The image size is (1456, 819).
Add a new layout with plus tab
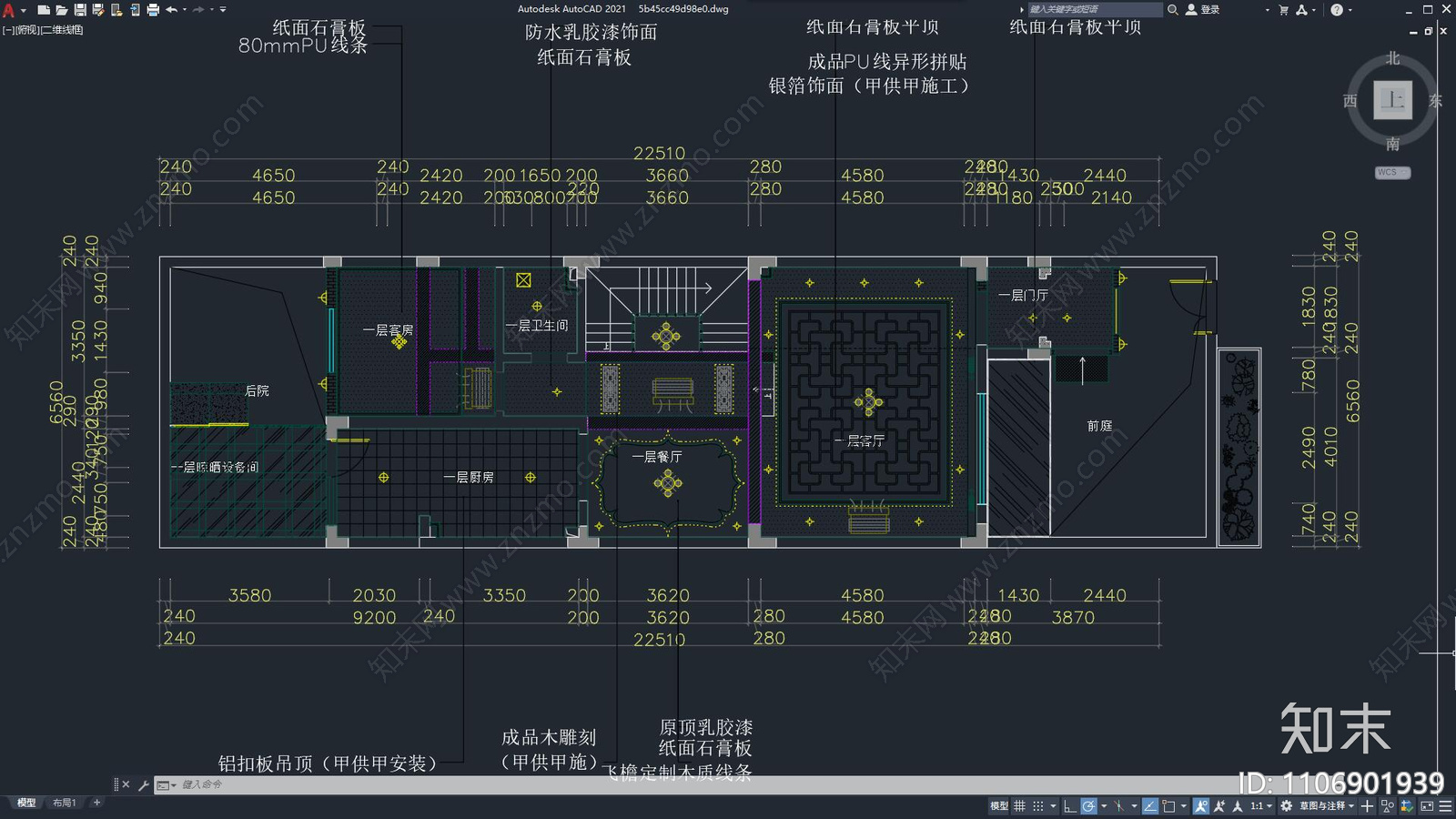[x=96, y=803]
